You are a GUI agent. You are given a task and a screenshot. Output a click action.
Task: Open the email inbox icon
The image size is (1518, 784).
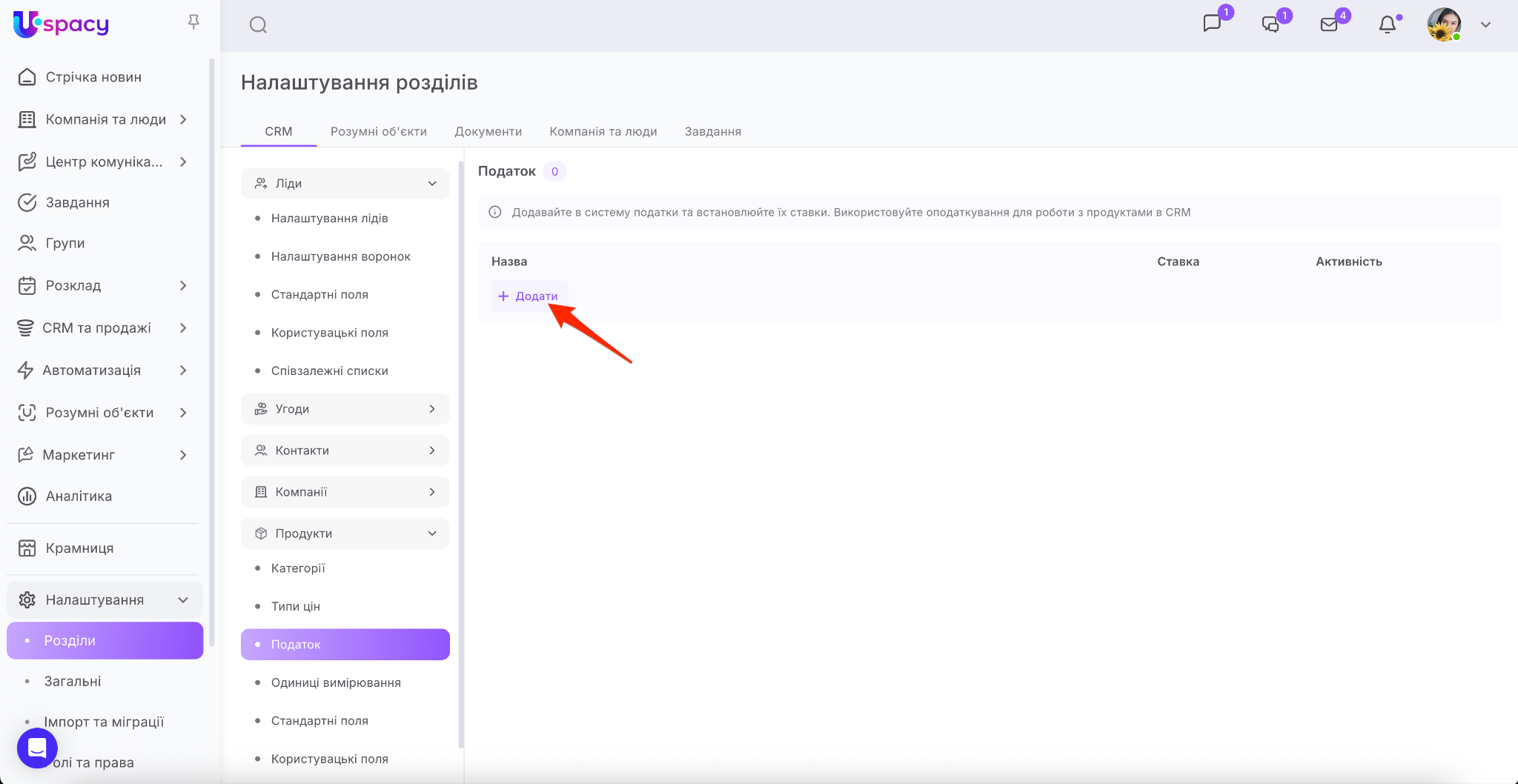pyautogui.click(x=1329, y=24)
